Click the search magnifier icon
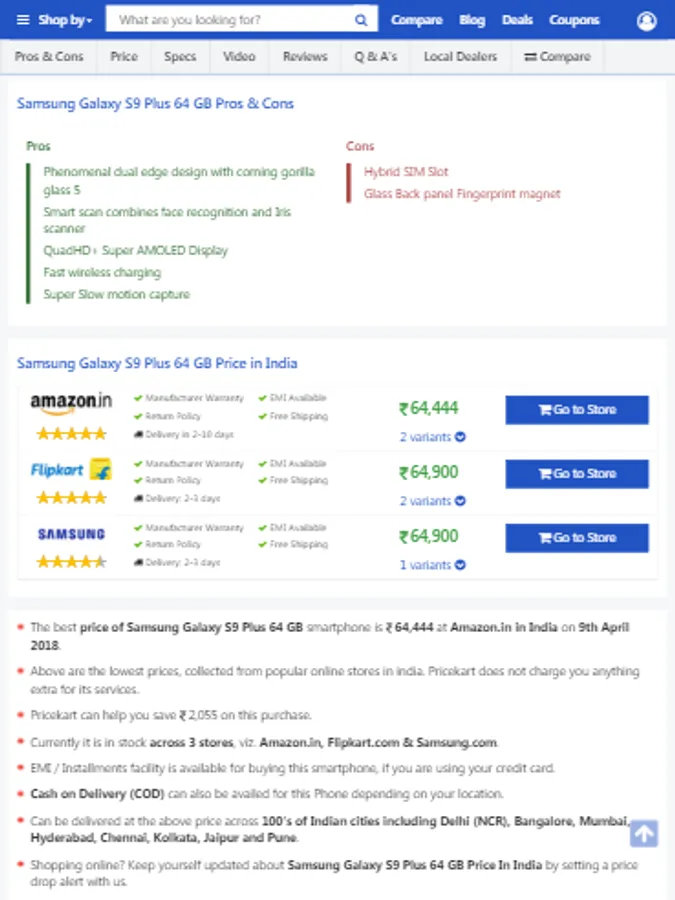 pyautogui.click(x=360, y=20)
